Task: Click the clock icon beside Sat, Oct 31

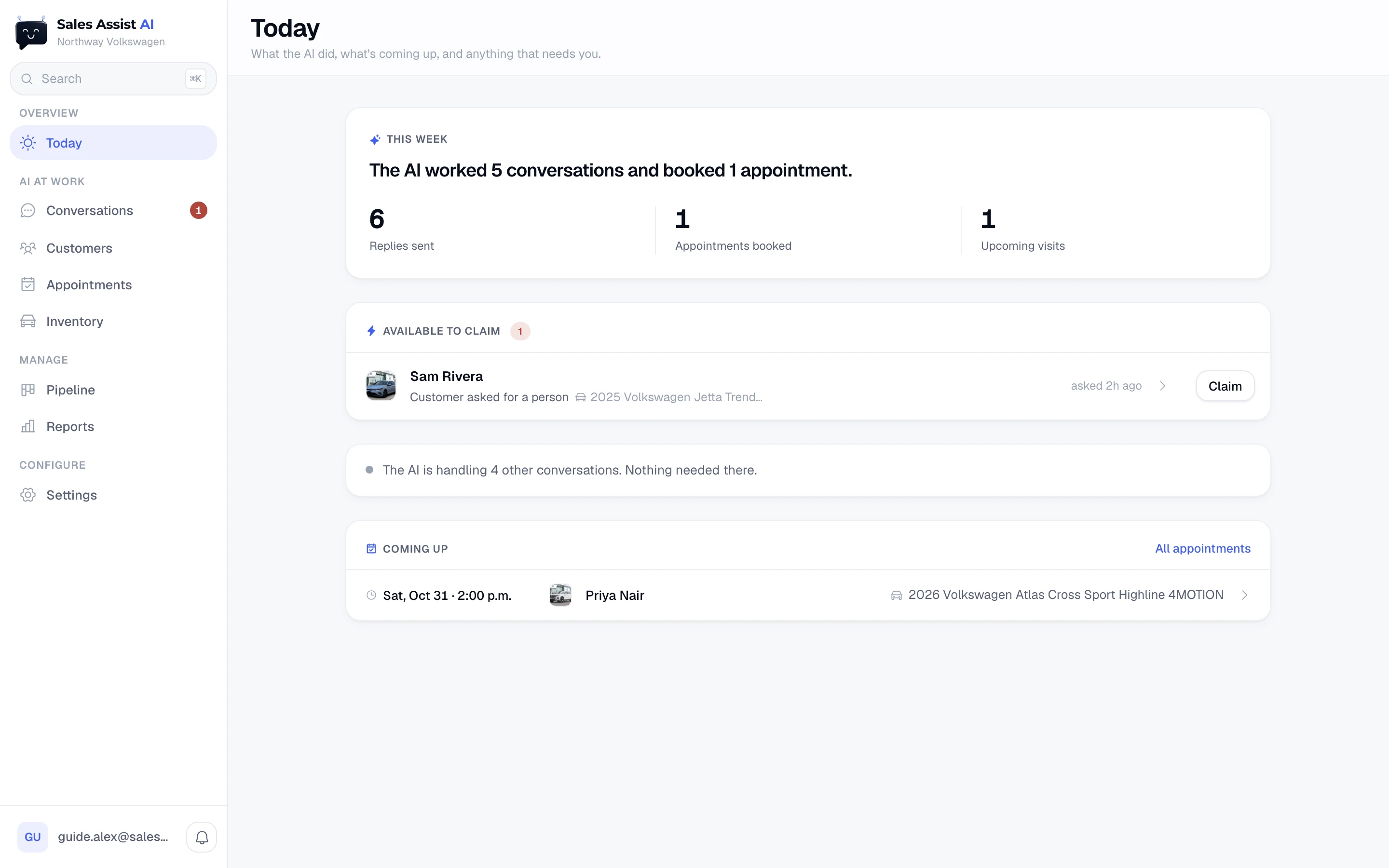Action: 371,596
